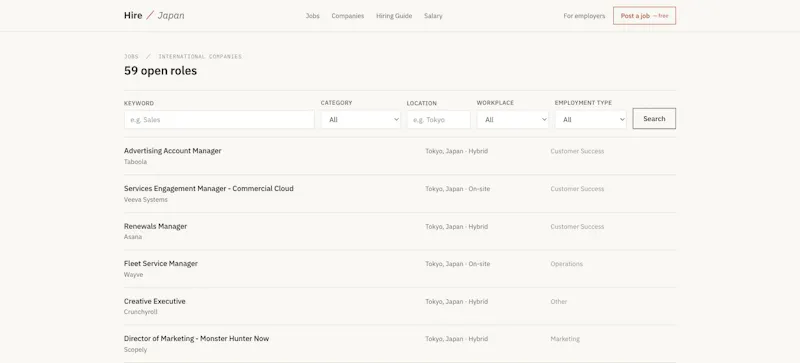Select the Other category on Crunchyroll row

tap(559, 302)
